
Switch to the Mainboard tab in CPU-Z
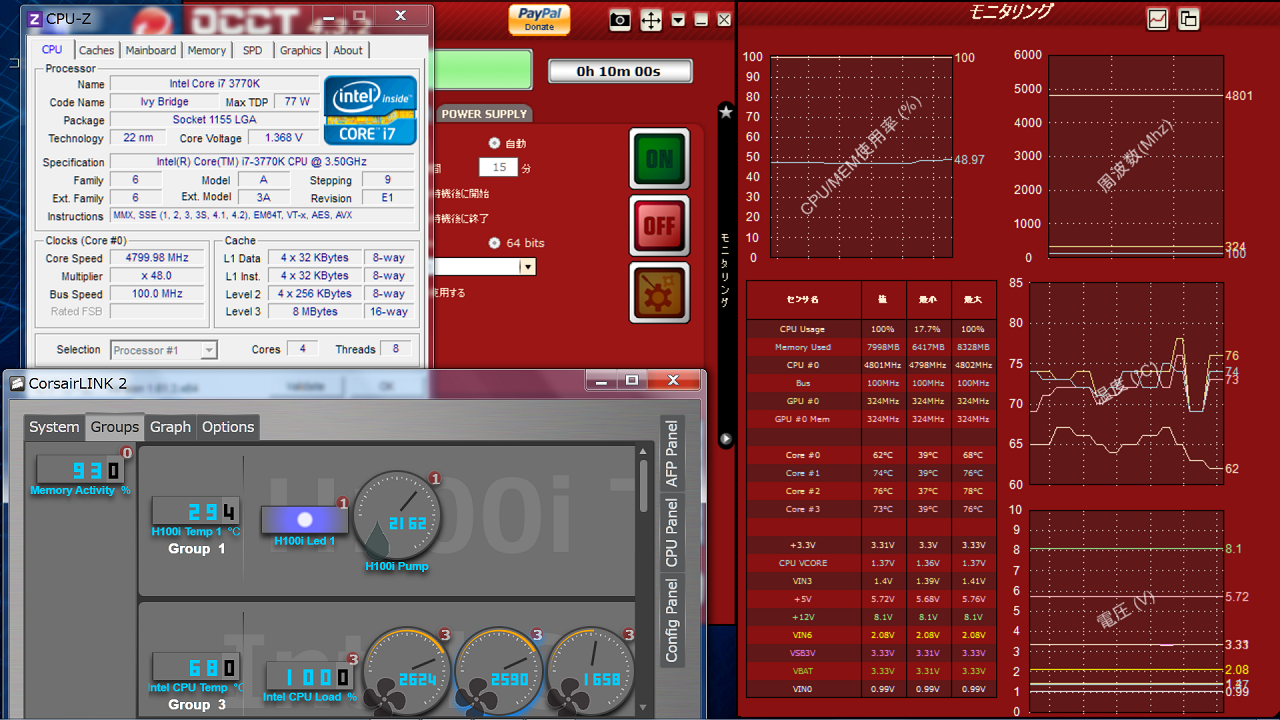coord(151,50)
